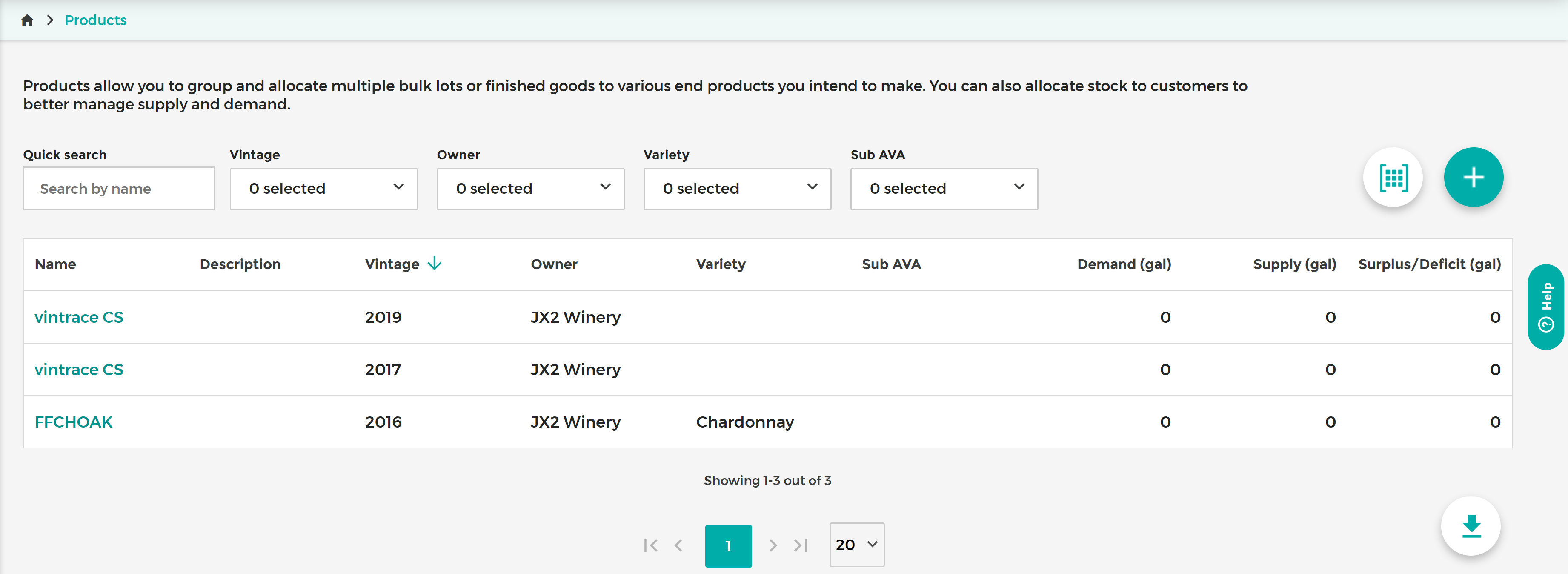Screen dimensions: 1568x574
Task: Click the Search by name field
Action: 119,189
